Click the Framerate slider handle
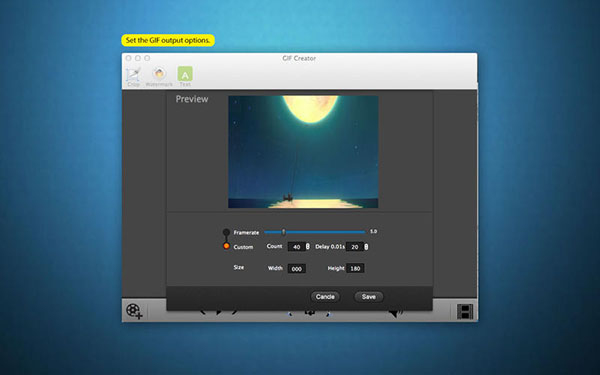This screenshot has width=600, height=375. pos(284,232)
